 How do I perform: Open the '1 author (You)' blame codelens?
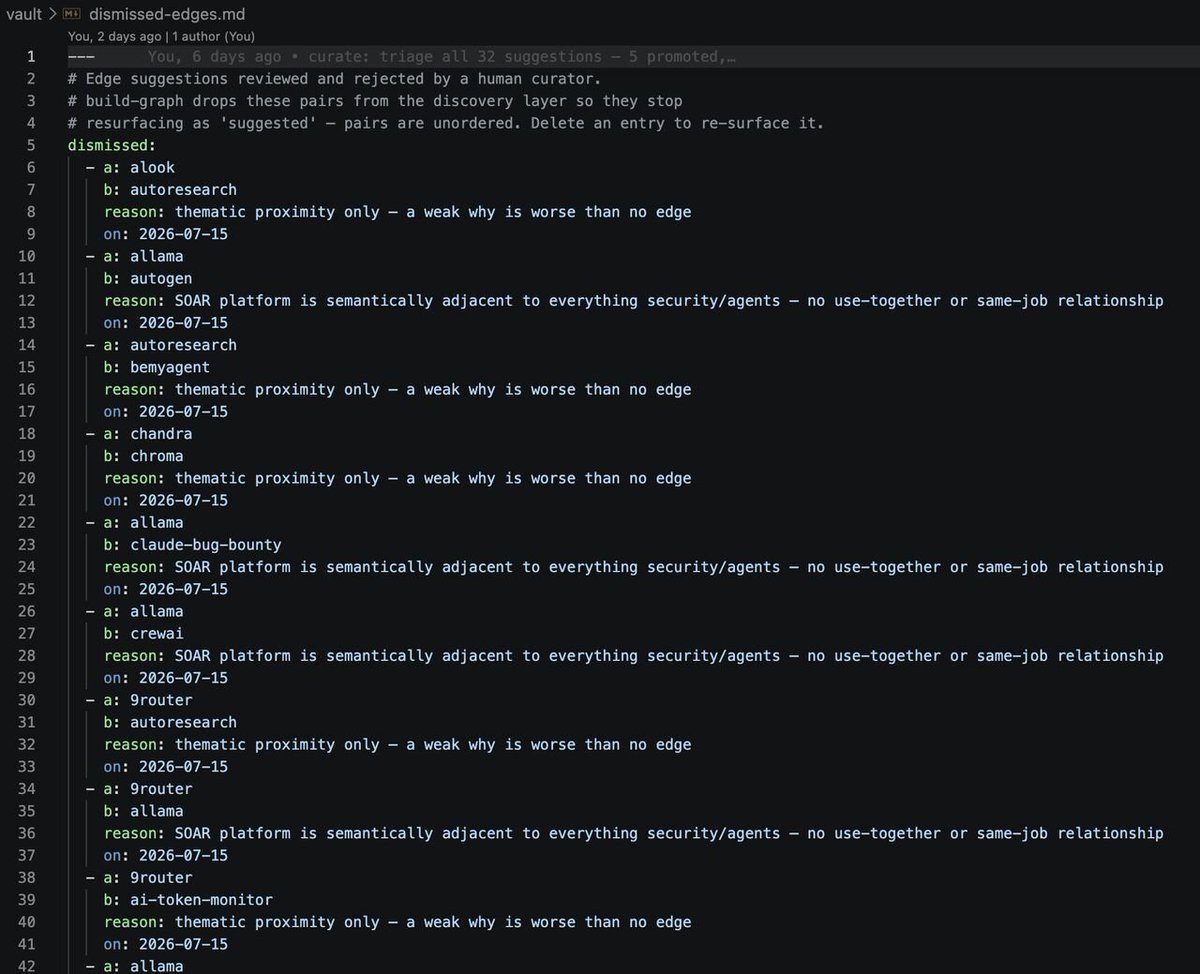click(x=213, y=36)
